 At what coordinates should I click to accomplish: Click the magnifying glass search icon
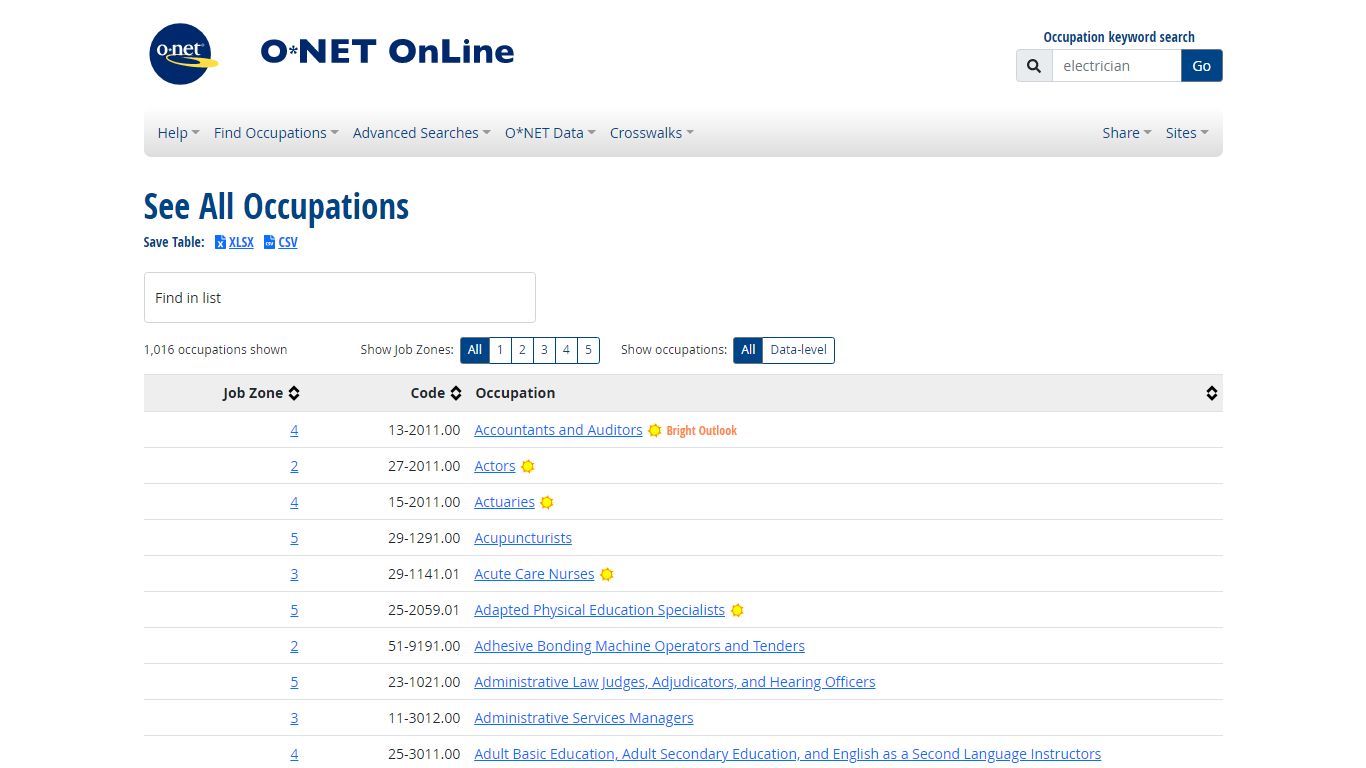pos(1034,66)
